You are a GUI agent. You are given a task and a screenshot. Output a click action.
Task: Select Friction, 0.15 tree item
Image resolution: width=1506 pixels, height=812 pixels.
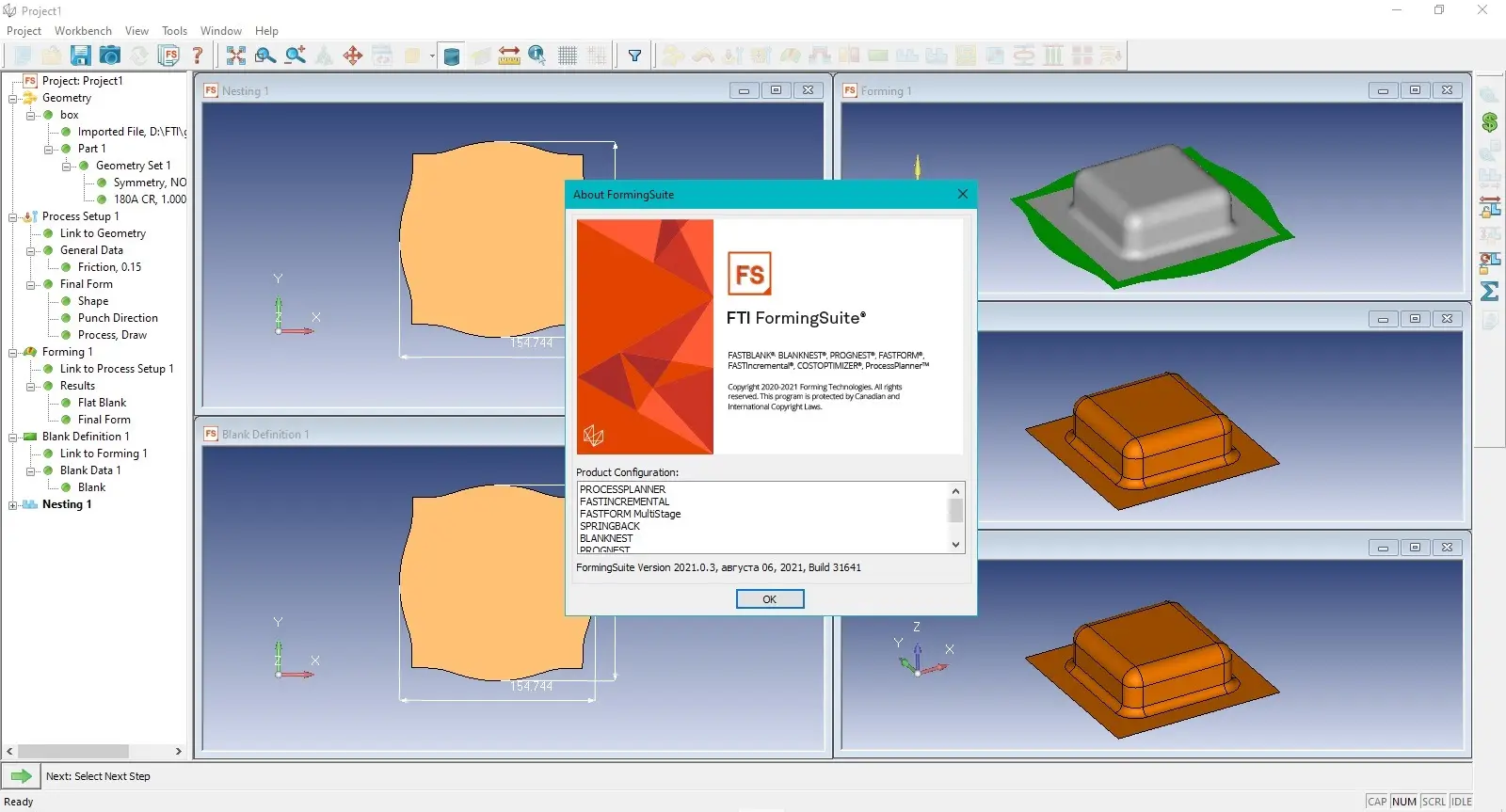tap(109, 267)
